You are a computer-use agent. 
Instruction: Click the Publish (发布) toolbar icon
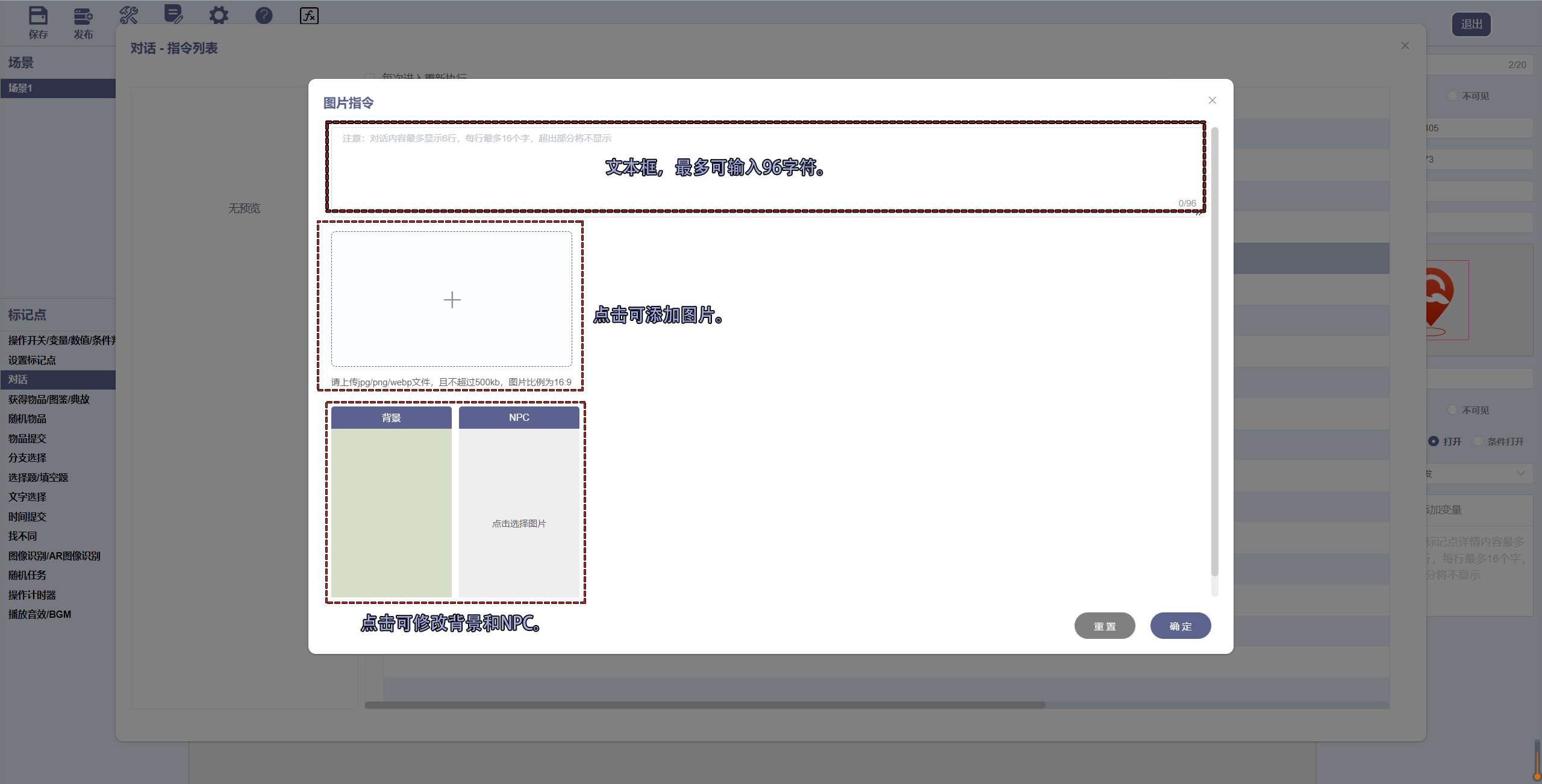coord(83,16)
